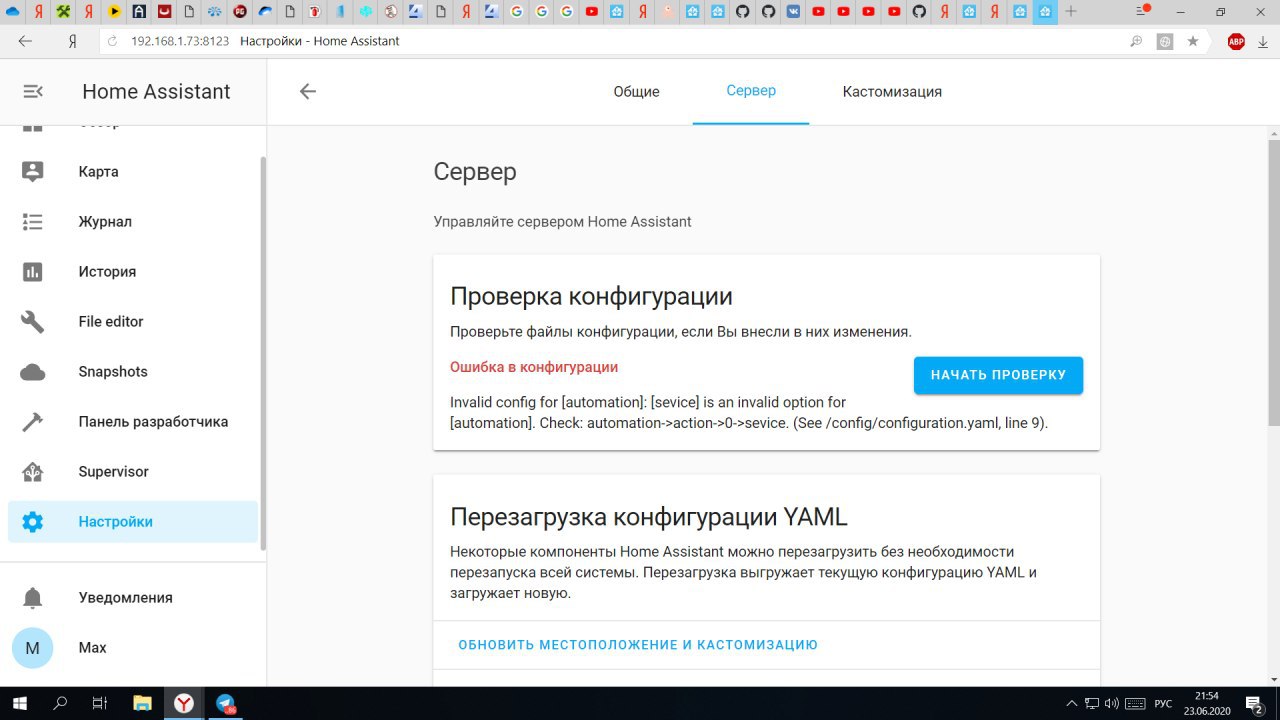Click the РУС language indicator
Image resolution: width=1280 pixels, height=720 pixels.
(1163, 703)
